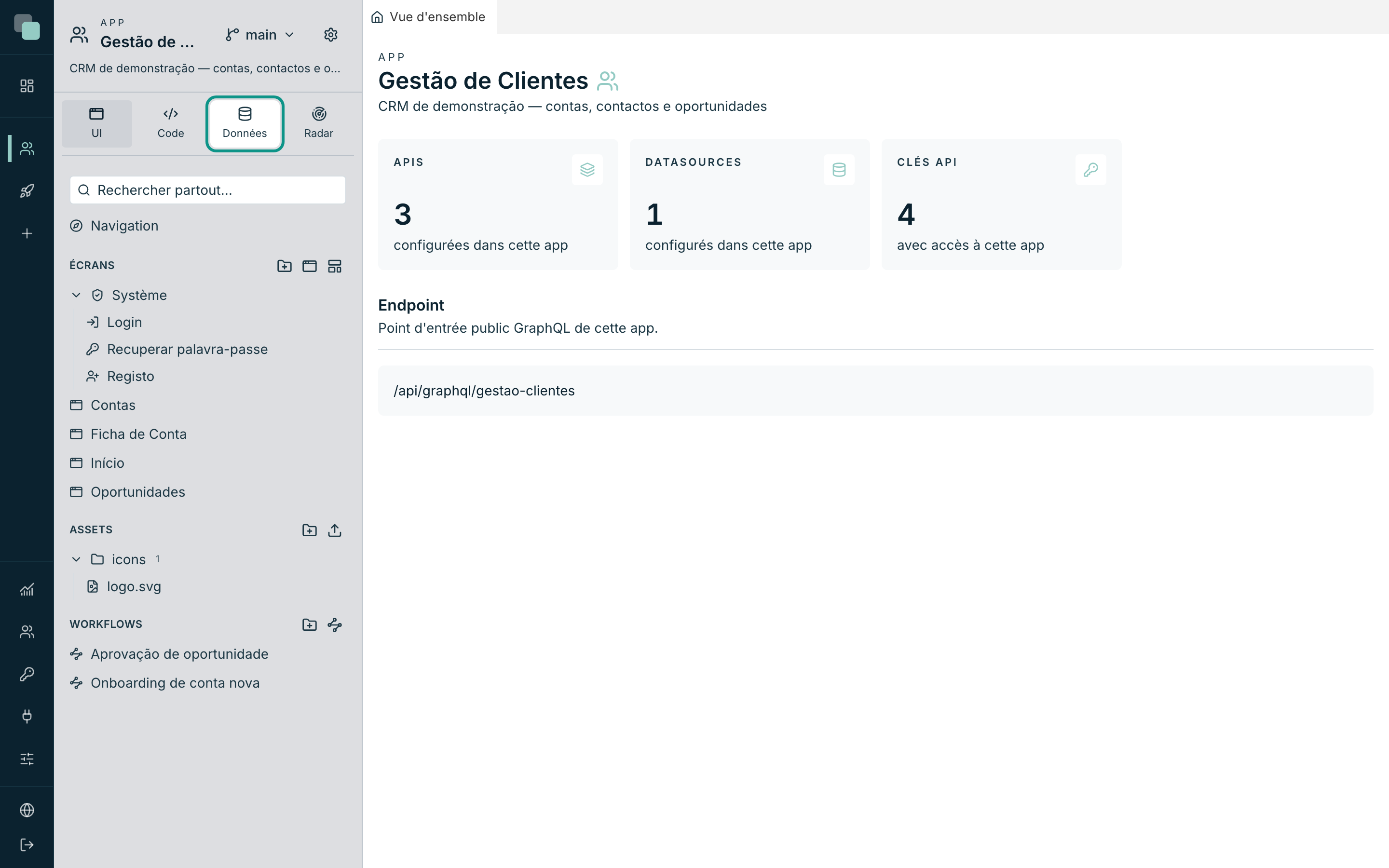The image size is (1389, 868).
Task: Click the APIs summary card
Action: coord(498,204)
